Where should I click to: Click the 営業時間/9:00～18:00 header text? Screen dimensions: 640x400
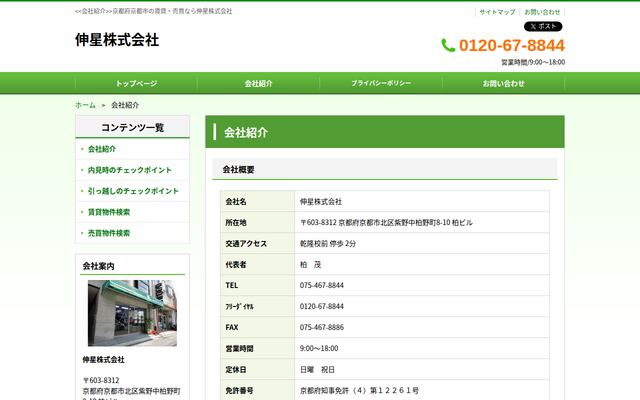[x=533, y=62]
